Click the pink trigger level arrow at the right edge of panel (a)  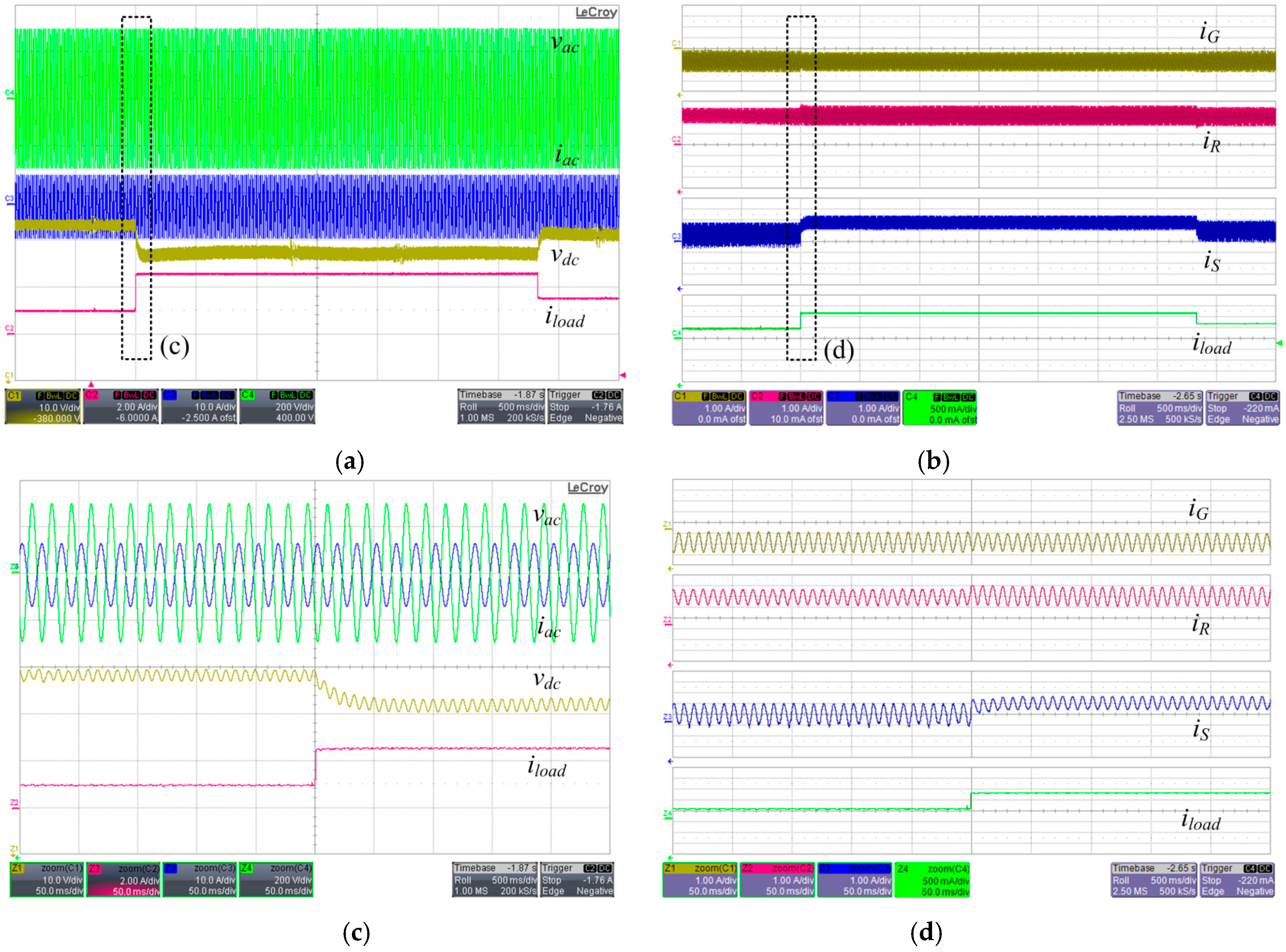coord(623,375)
